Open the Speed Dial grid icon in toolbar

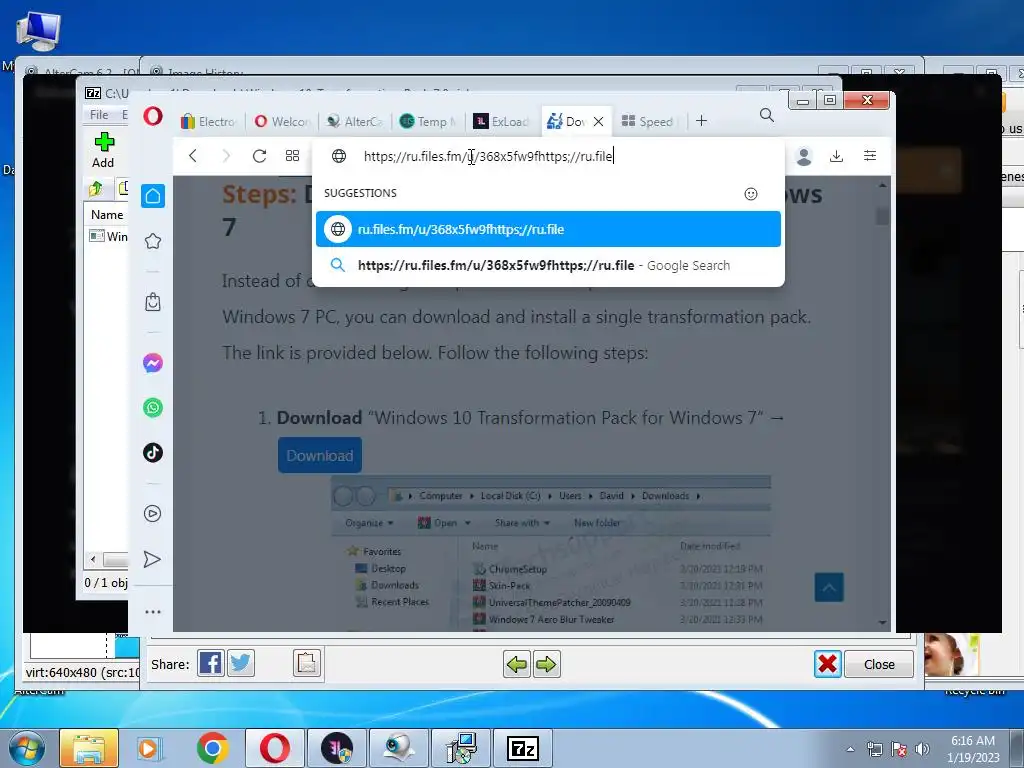[293, 155]
